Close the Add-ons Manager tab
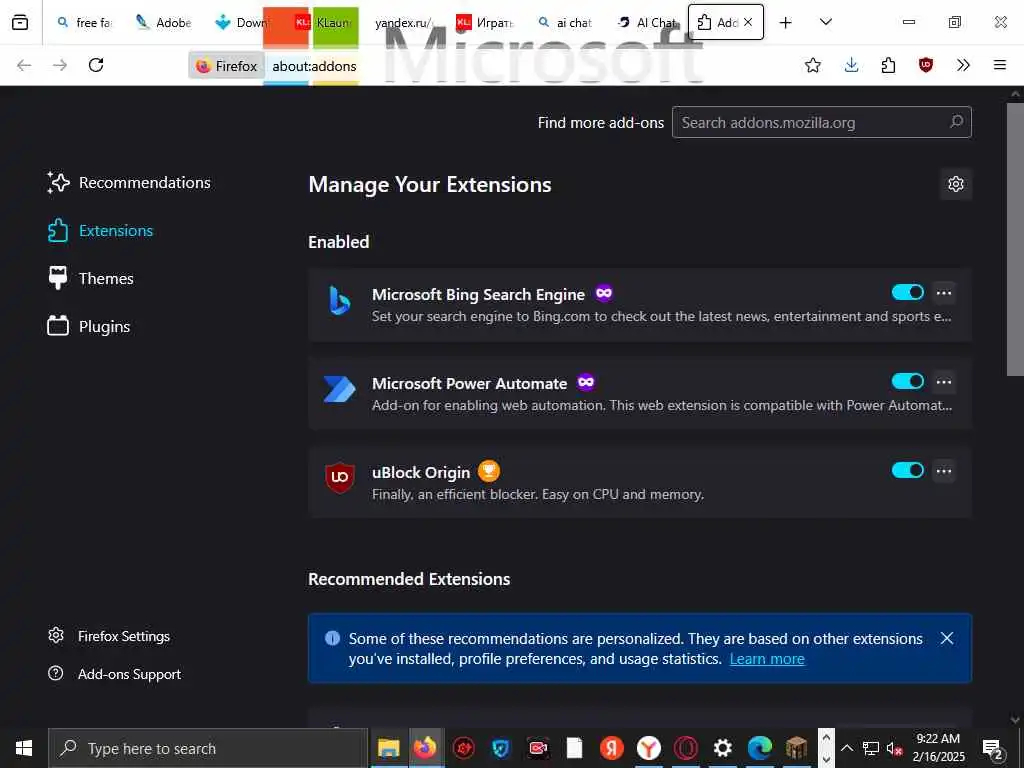This screenshot has height=768, width=1024. [x=748, y=22]
